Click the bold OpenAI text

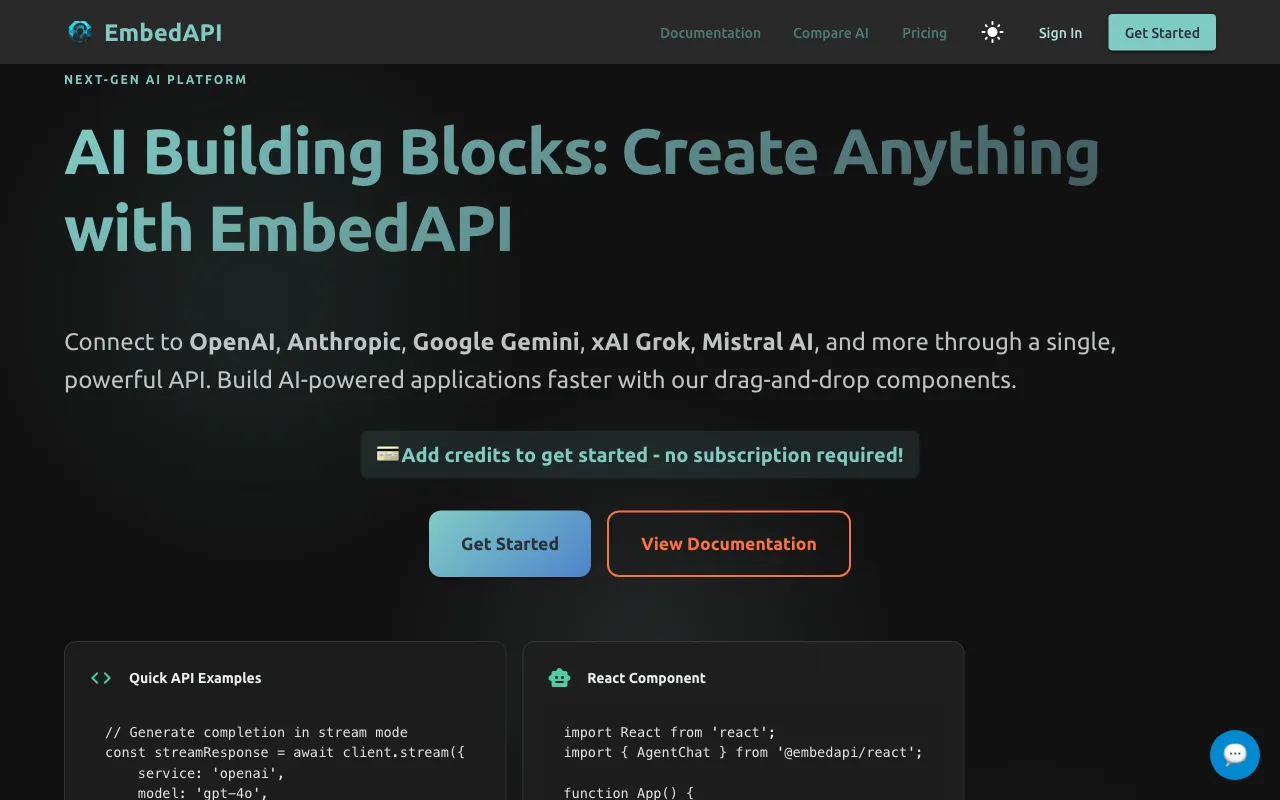[x=232, y=342]
